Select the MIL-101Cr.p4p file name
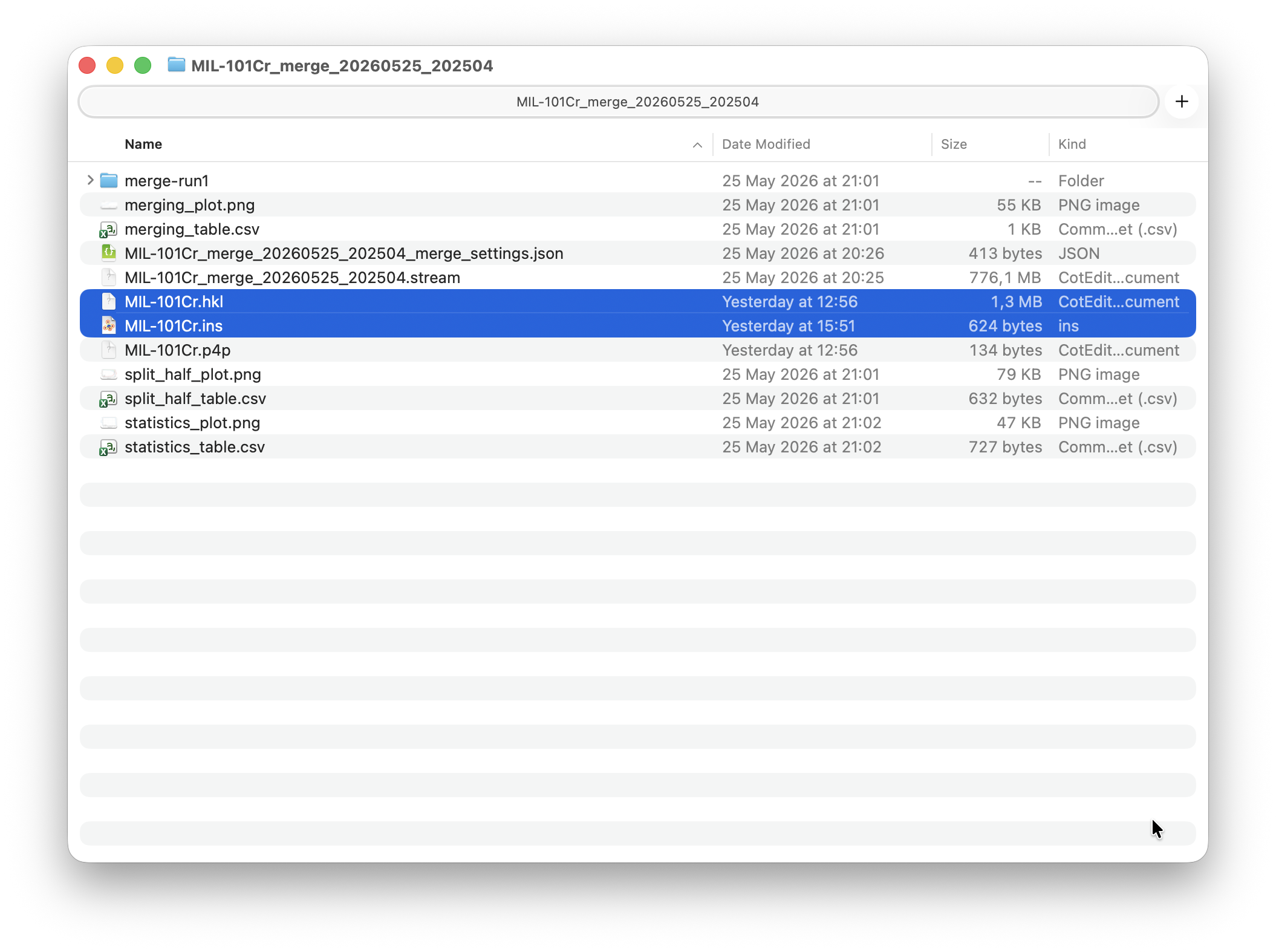Viewport: 1276px width, 952px height. pyautogui.click(x=177, y=350)
